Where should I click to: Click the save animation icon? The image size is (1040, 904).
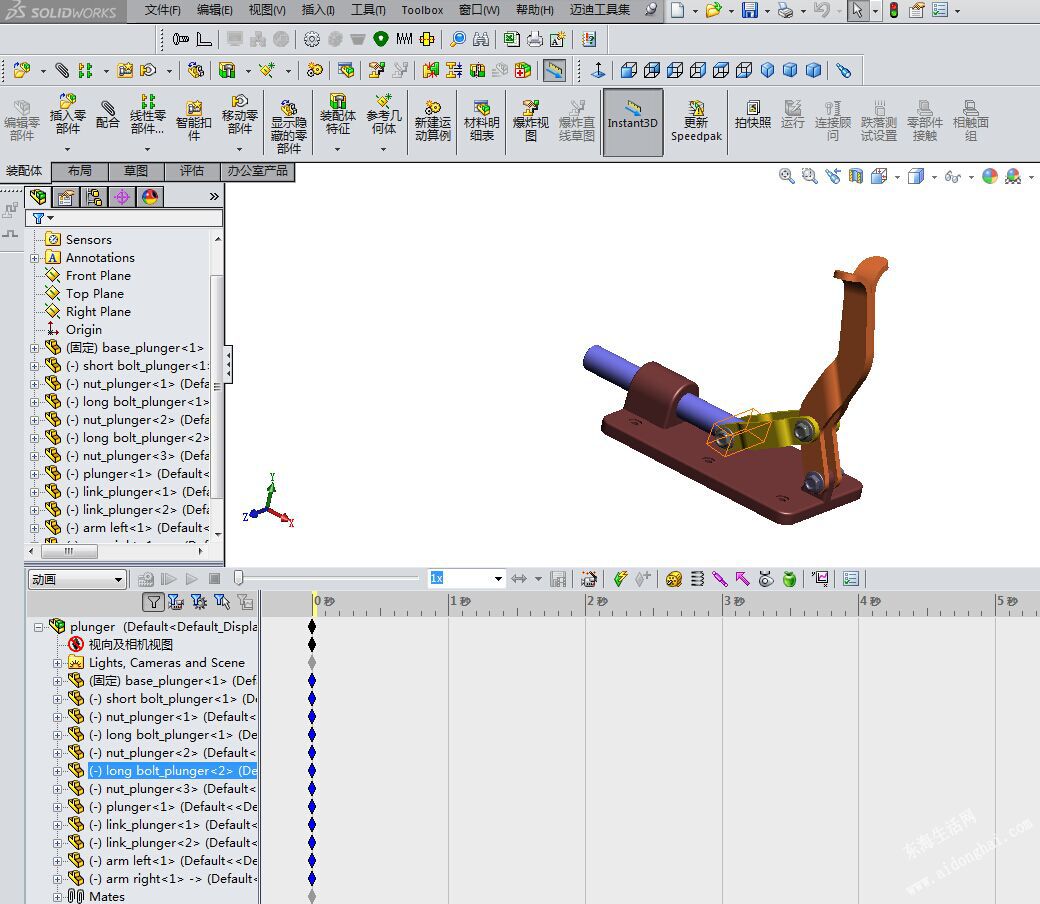(x=558, y=579)
